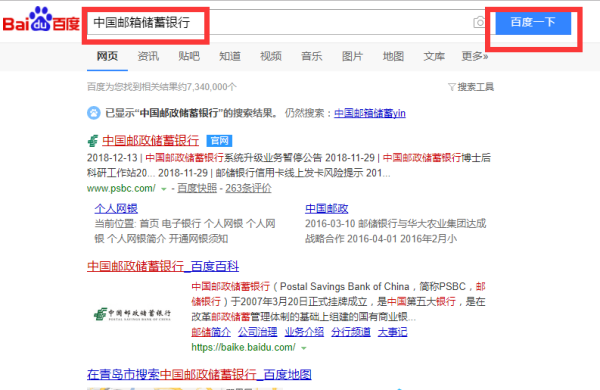Click the 百度一下 search button

click(533, 23)
